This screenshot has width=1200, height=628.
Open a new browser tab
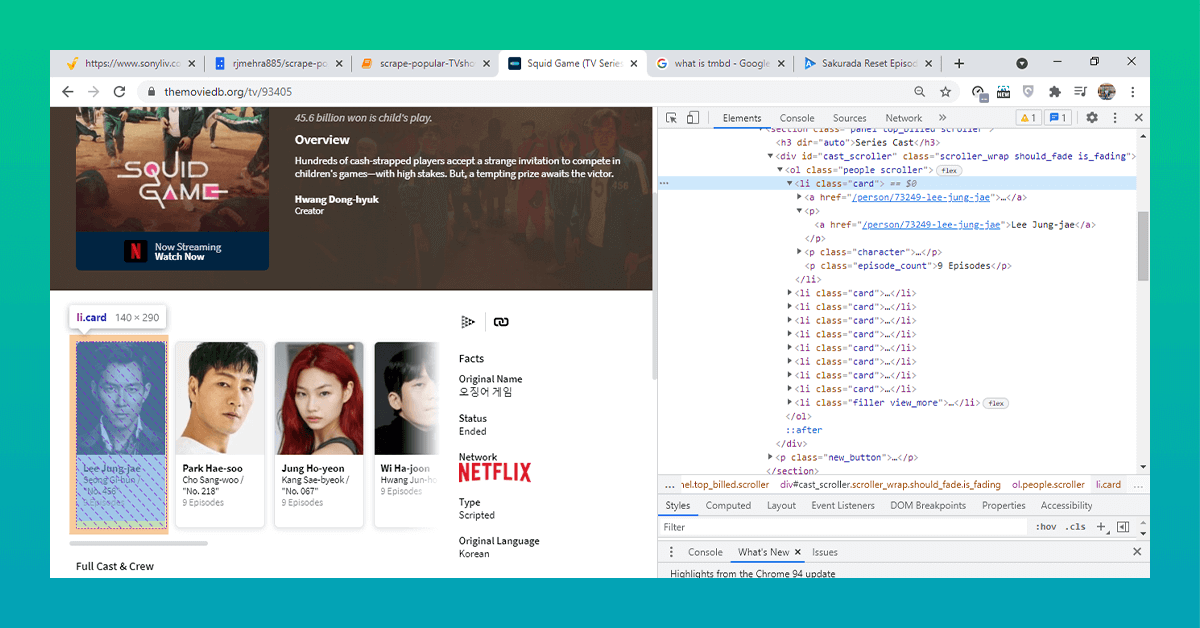pos(959,63)
